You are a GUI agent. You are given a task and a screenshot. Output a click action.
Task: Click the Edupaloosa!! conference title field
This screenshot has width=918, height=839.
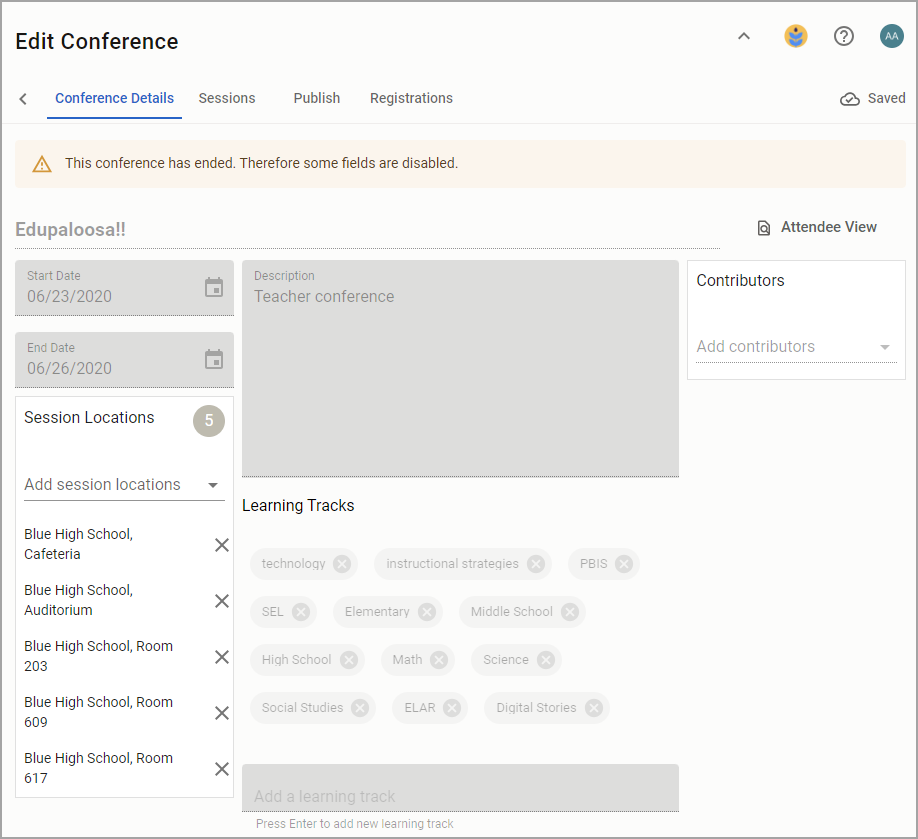tap(367, 230)
